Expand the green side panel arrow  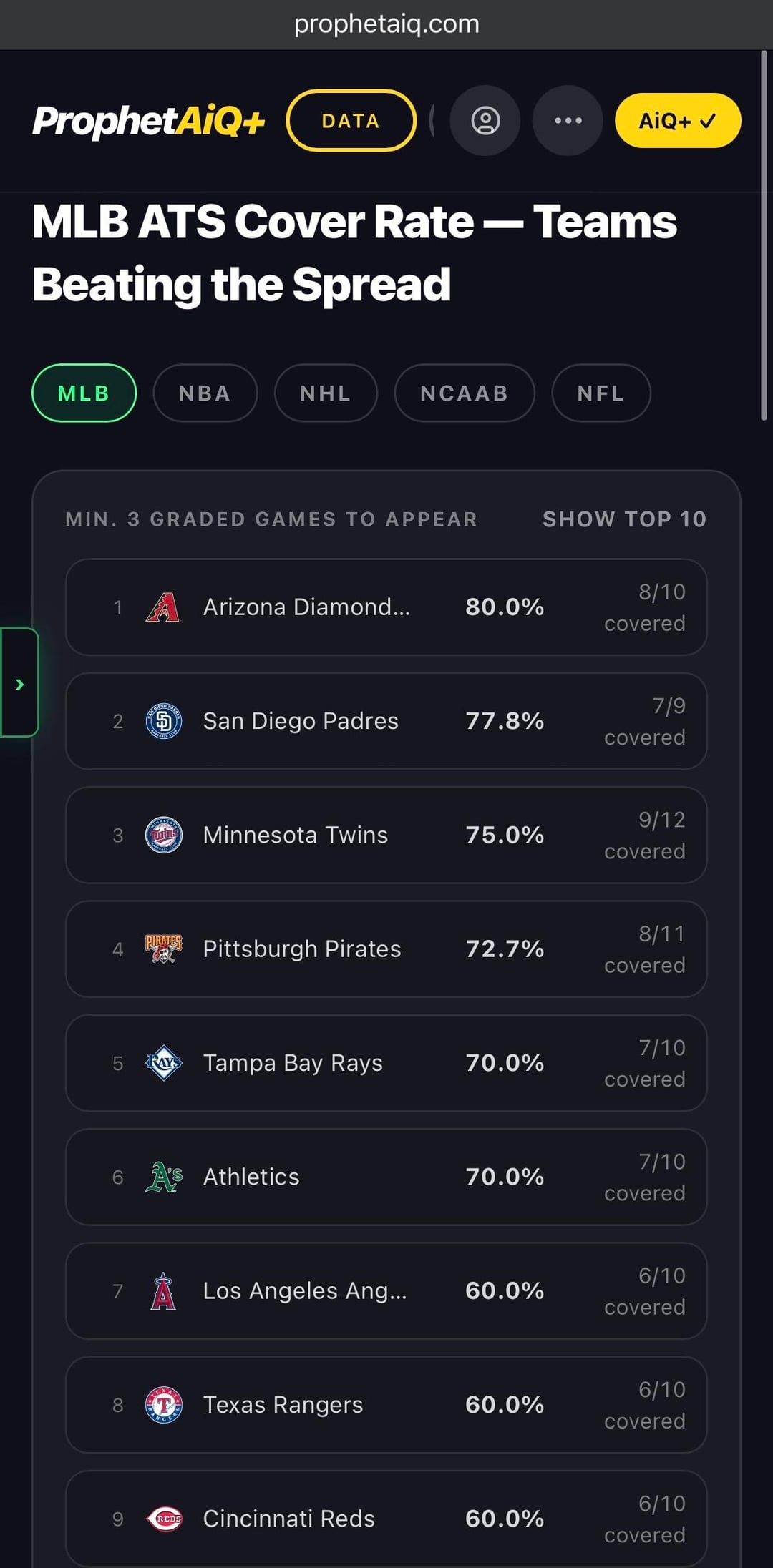click(x=19, y=684)
